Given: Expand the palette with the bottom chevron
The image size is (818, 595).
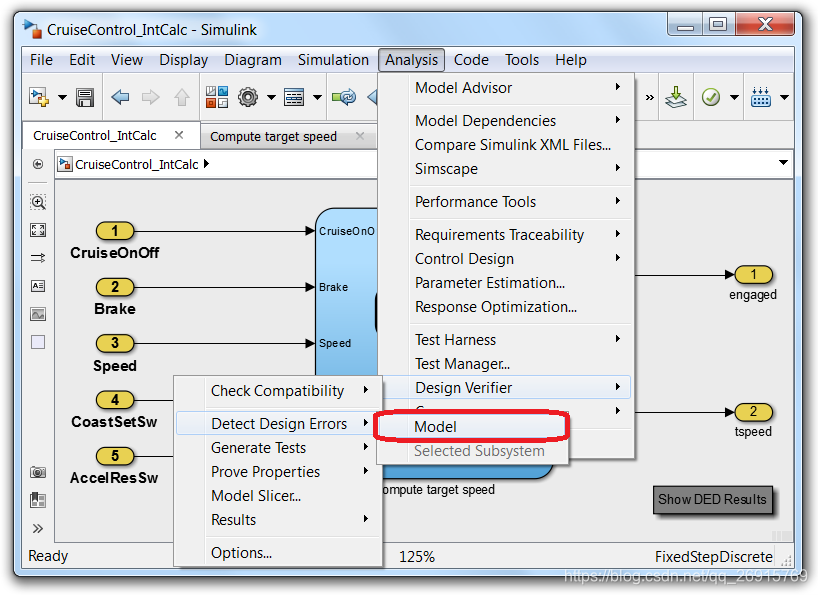Looking at the screenshot, I should tap(38, 528).
